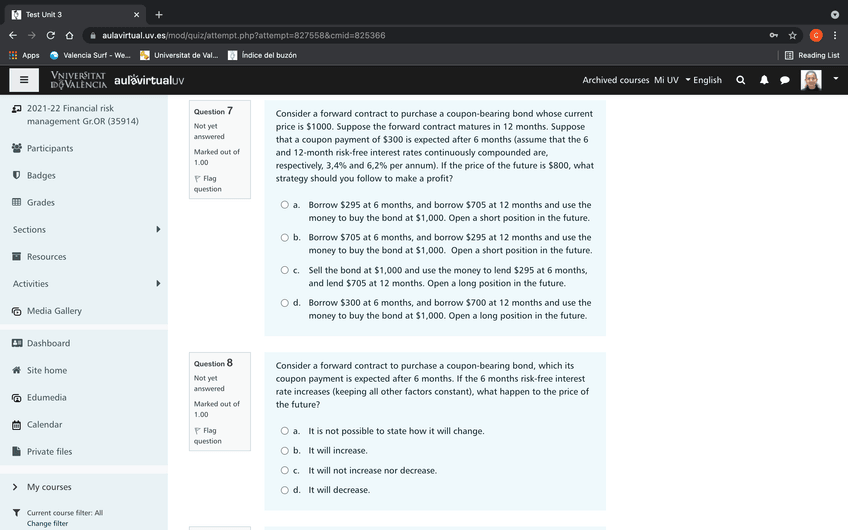Open the English language dropdown
Screen dimensions: 848x530
(703, 80)
